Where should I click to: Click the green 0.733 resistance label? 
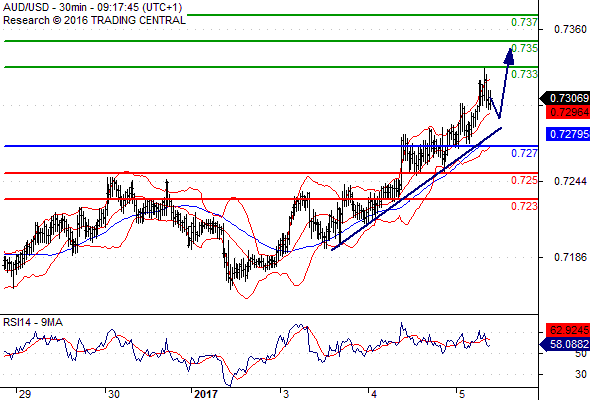(x=525, y=74)
